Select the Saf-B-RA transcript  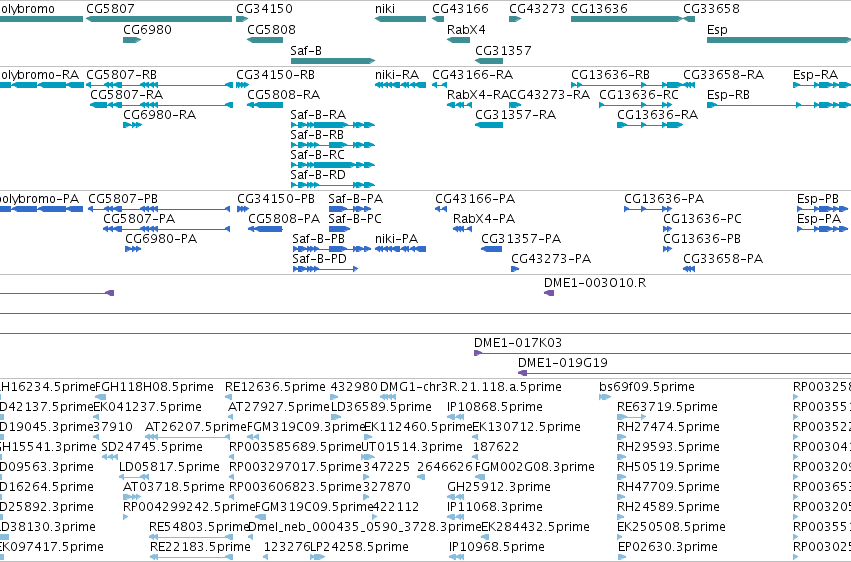[333, 125]
